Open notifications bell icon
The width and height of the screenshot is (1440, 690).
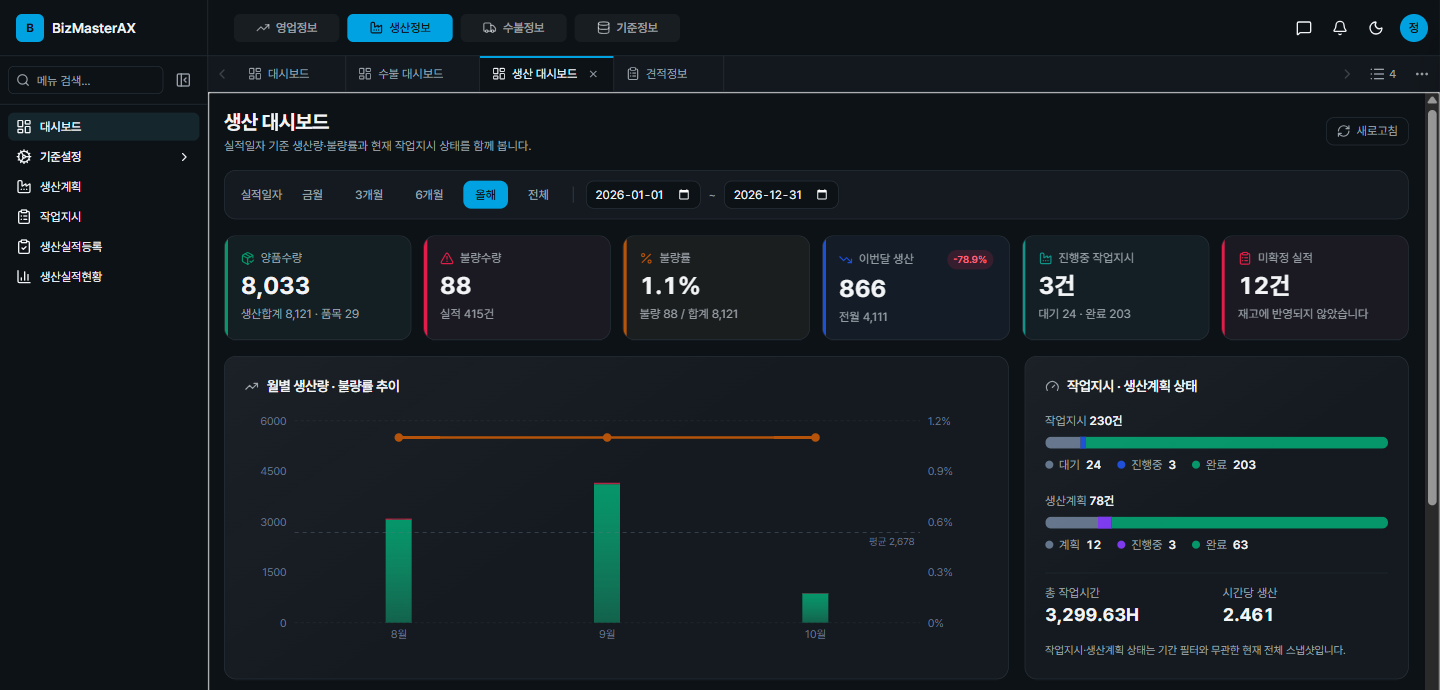pyautogui.click(x=1340, y=28)
